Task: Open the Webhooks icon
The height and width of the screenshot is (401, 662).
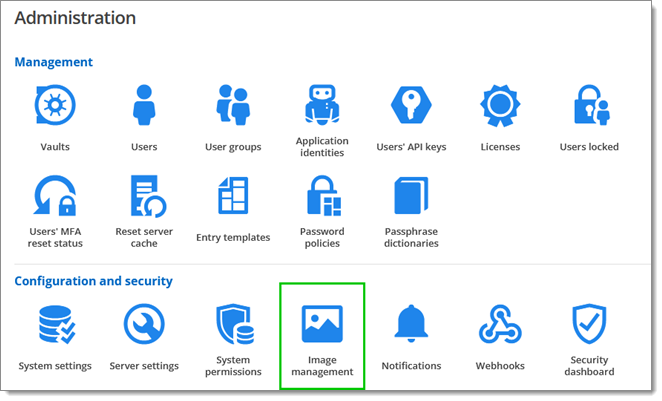Action: pos(500,325)
